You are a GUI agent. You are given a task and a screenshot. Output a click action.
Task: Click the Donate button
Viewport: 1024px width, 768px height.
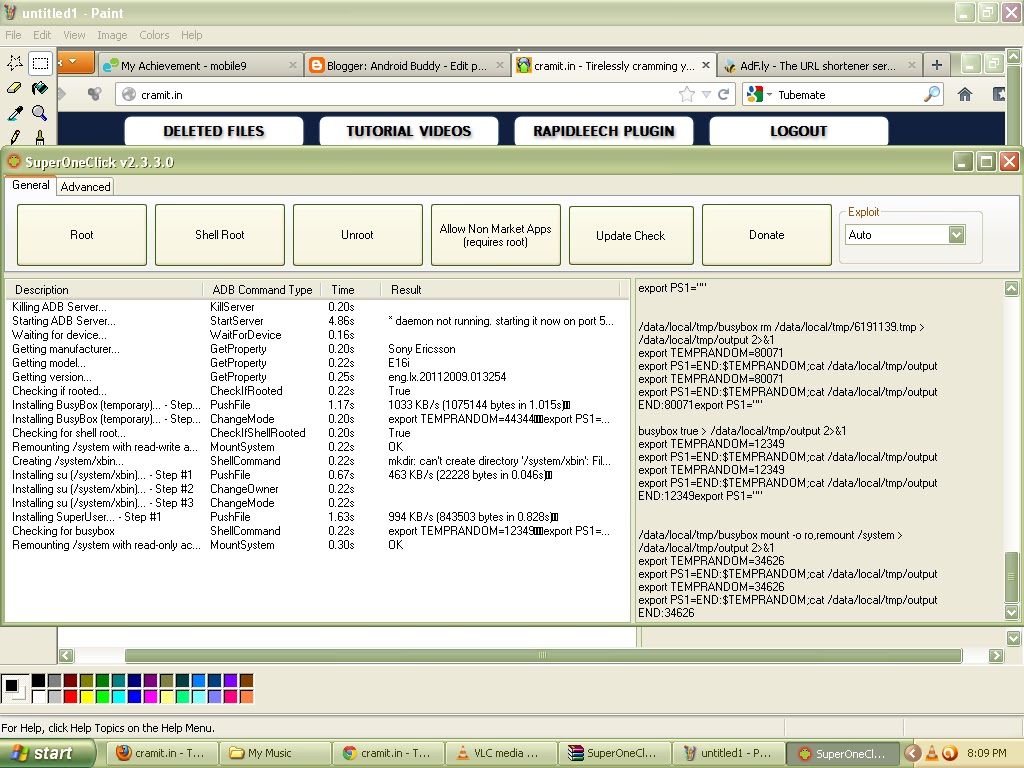(767, 235)
